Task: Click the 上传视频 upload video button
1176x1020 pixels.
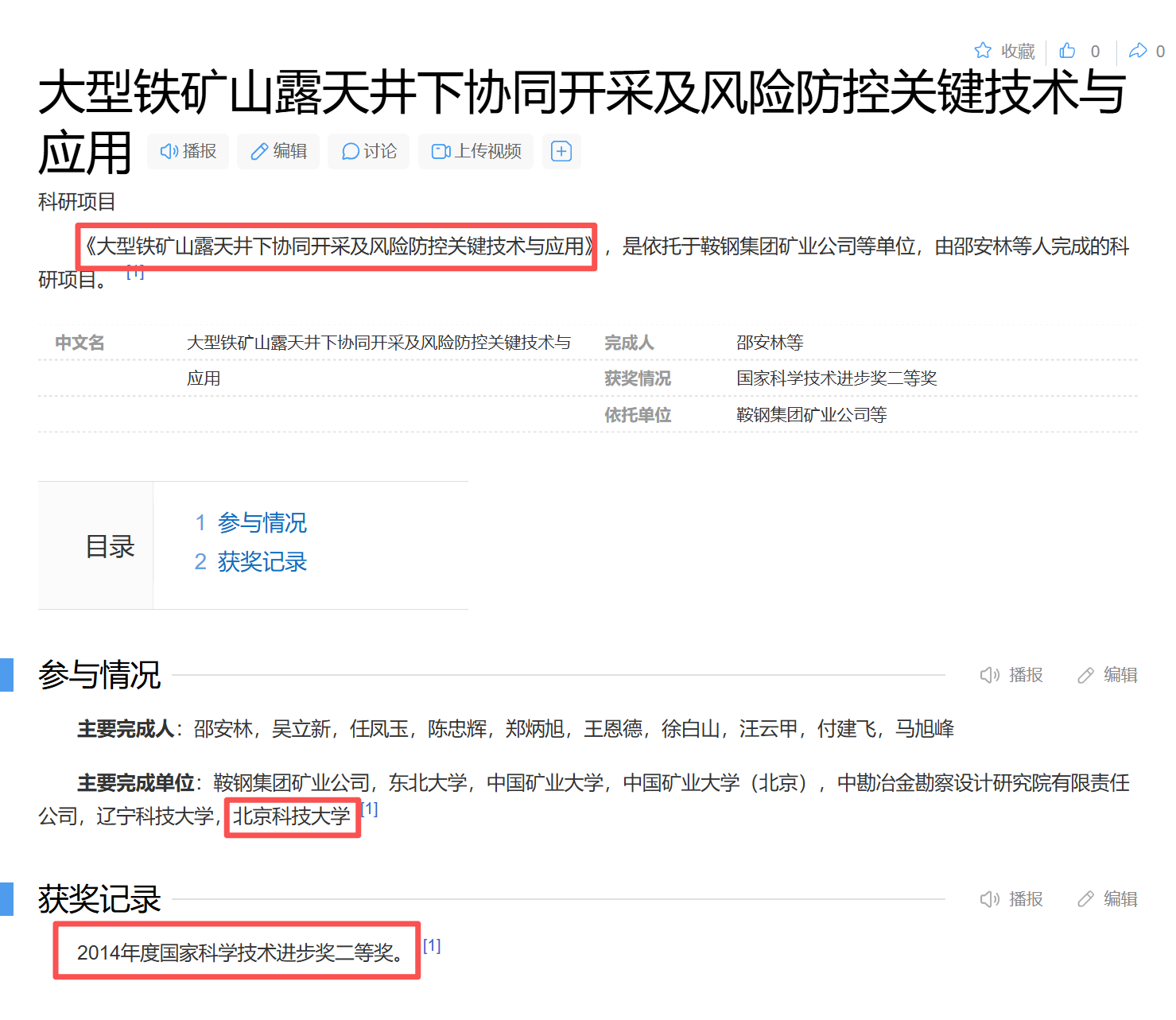Action: (x=476, y=151)
